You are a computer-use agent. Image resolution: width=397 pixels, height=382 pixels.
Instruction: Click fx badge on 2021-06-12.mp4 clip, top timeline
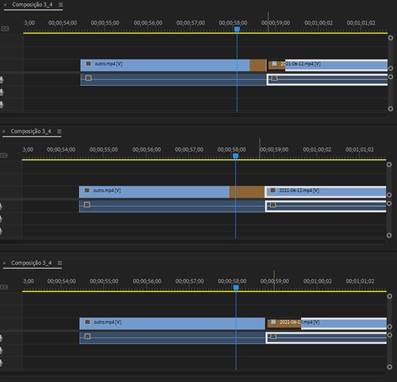[x=274, y=64]
